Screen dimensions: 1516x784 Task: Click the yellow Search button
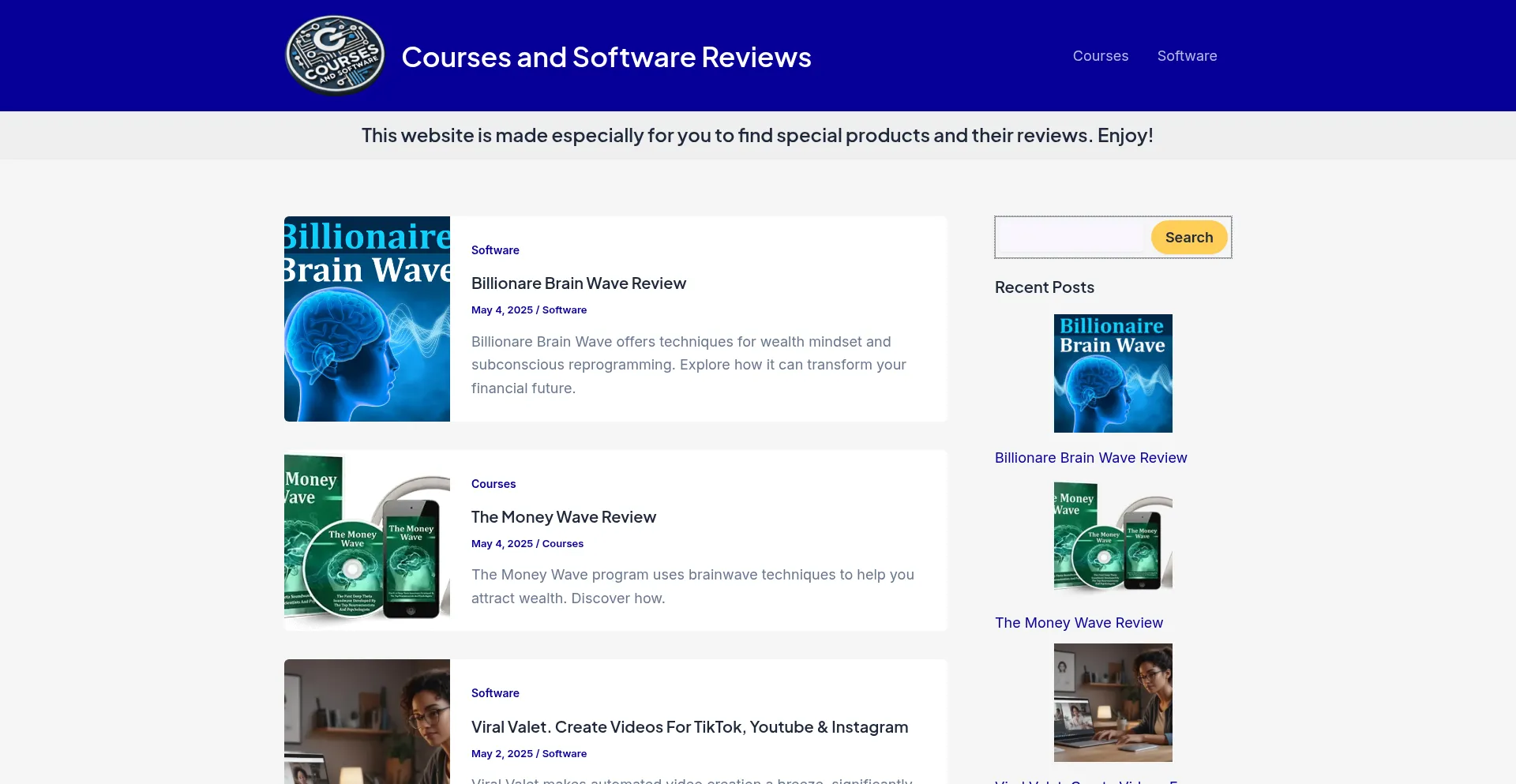1189,238
